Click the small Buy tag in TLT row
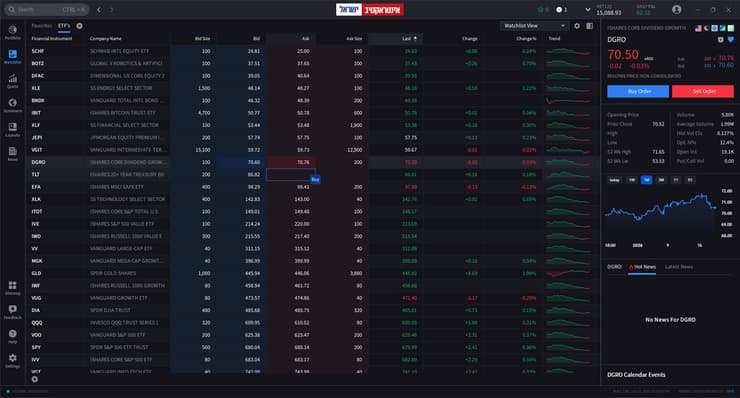Screen dimensions: 740x398 coord(315,179)
